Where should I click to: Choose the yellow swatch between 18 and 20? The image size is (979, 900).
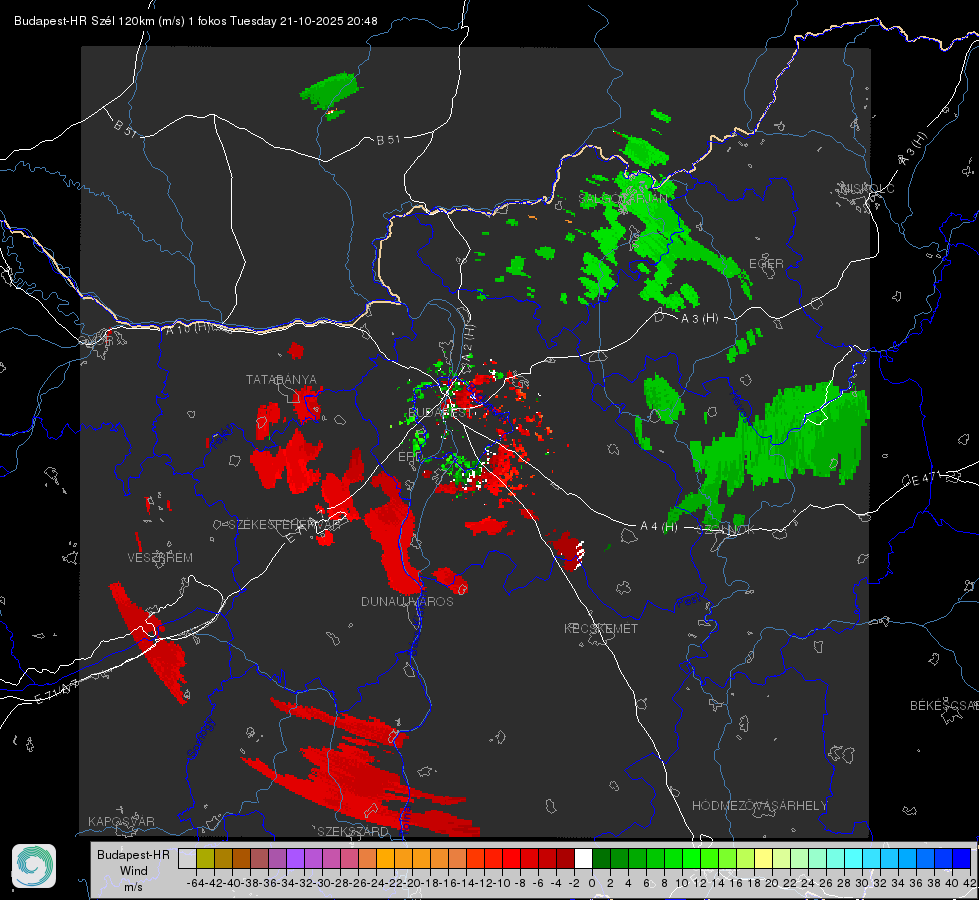coord(763,858)
